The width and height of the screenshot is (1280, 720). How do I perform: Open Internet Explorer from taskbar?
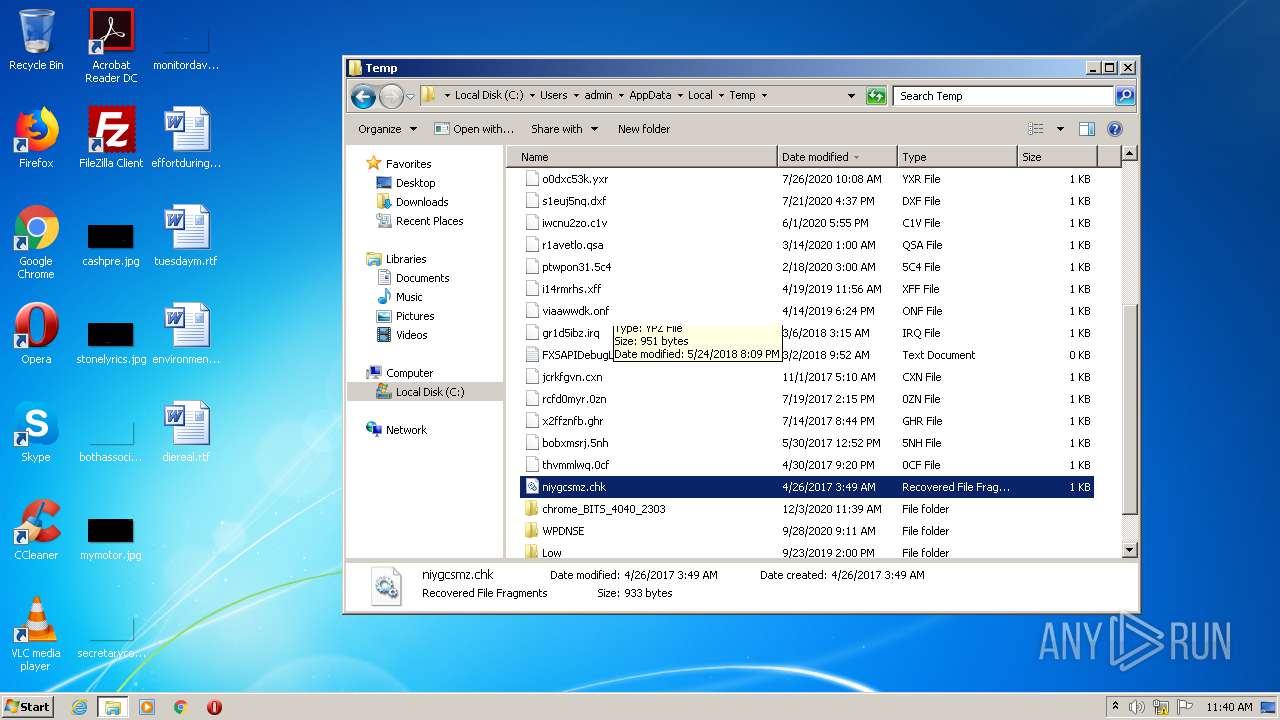79,707
